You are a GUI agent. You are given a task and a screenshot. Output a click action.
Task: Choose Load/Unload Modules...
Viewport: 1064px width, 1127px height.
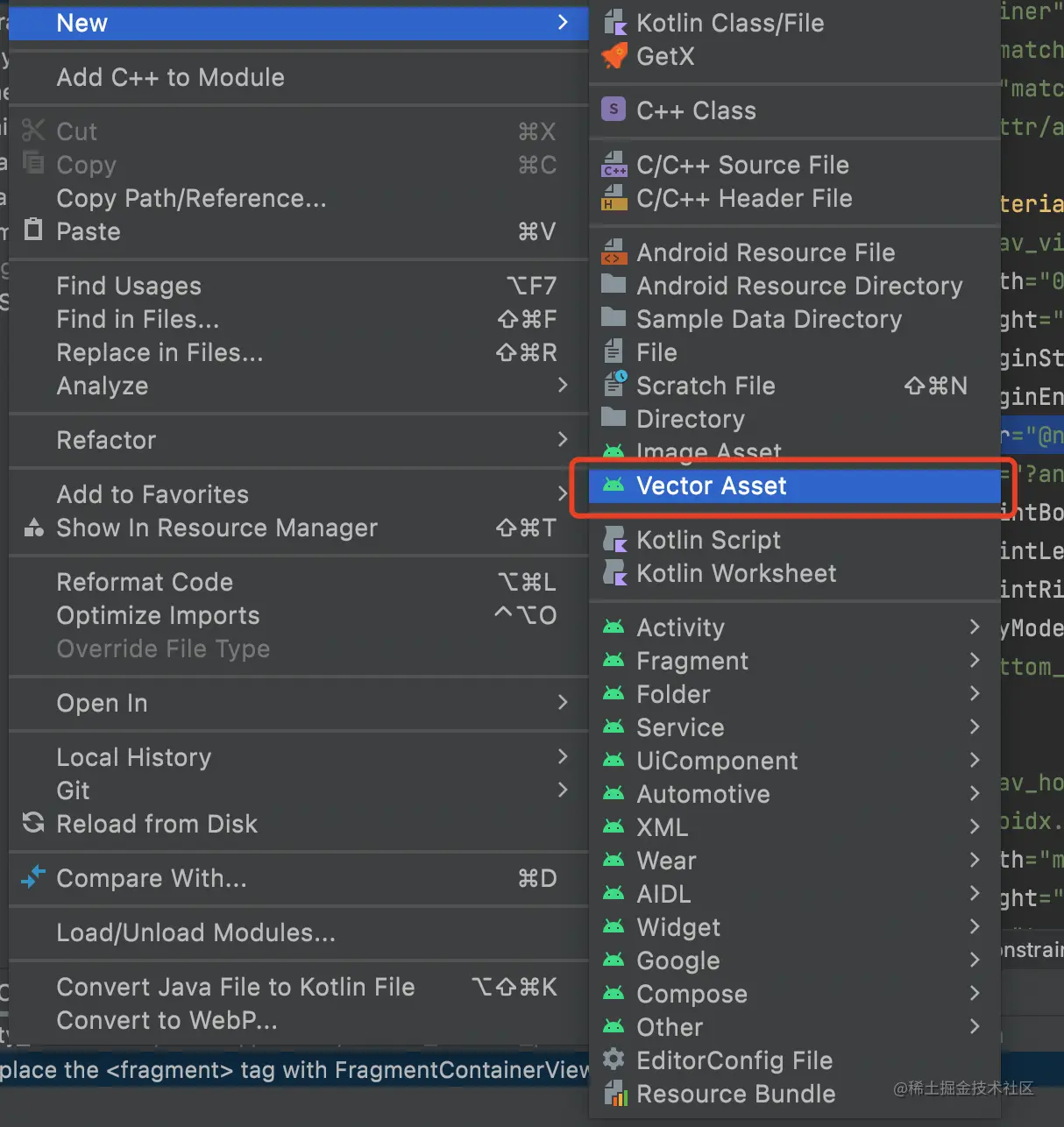coord(299,932)
